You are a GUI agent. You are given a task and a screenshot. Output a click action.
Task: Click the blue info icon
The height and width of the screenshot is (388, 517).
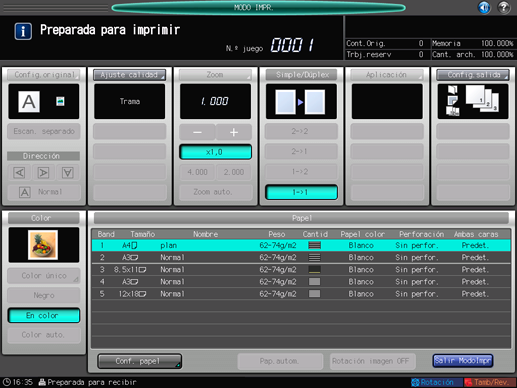(23, 31)
